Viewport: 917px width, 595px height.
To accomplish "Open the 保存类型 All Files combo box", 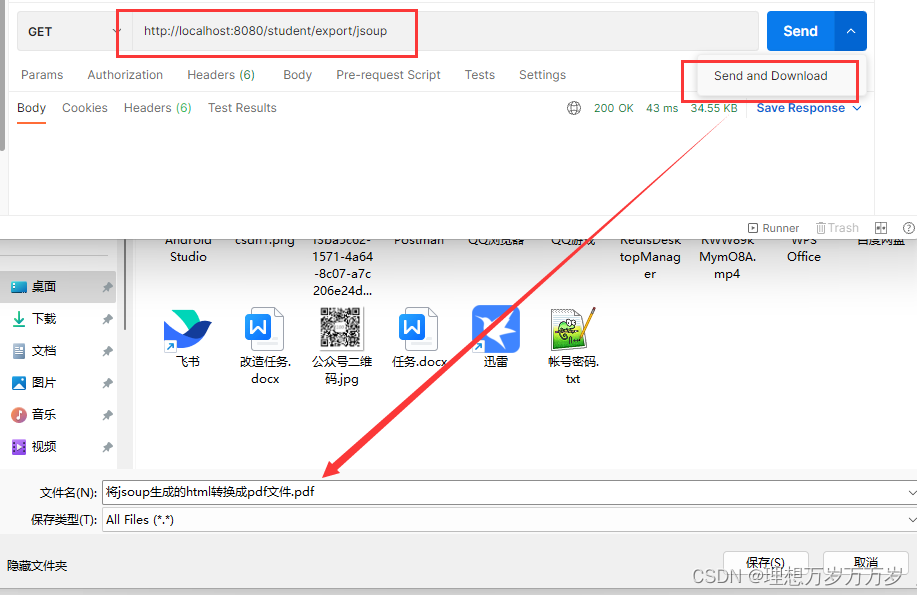I will point(509,520).
